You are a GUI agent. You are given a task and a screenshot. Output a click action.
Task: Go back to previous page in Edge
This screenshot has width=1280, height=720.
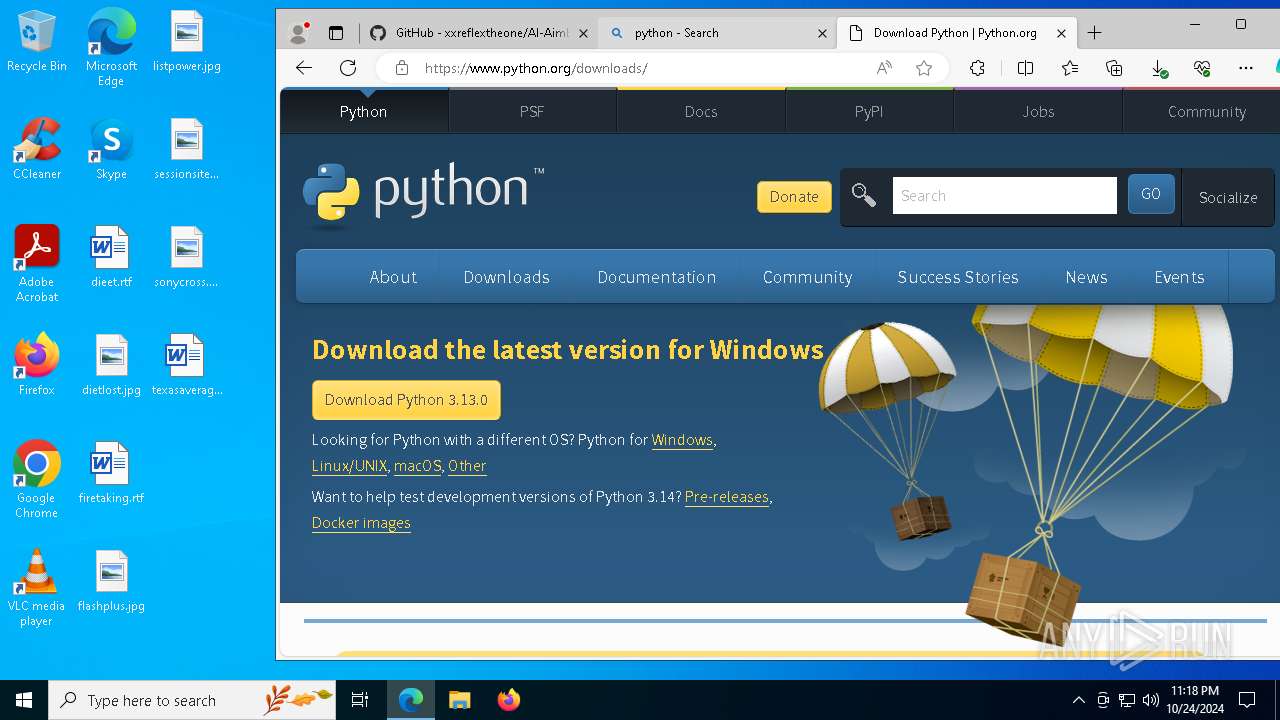click(304, 68)
